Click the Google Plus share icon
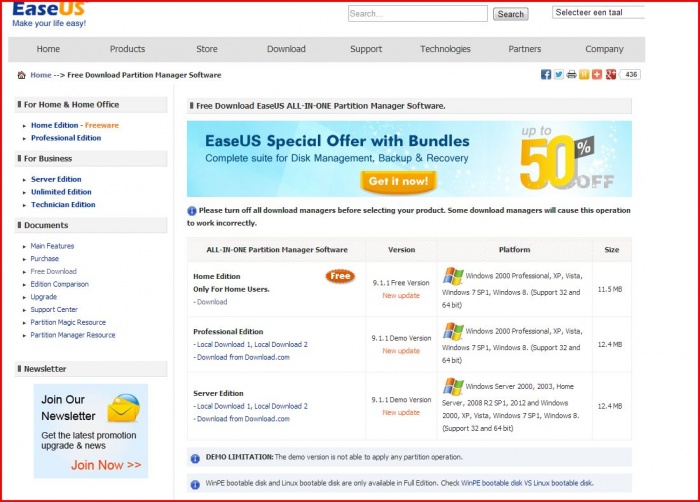This screenshot has width=700, height=502. tap(611, 75)
